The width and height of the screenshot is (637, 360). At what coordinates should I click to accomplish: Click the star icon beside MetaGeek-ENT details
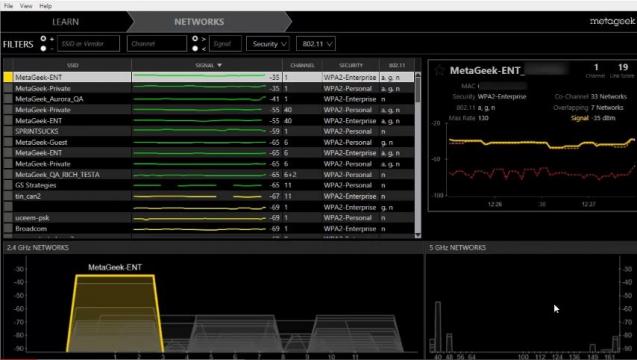[439, 70]
